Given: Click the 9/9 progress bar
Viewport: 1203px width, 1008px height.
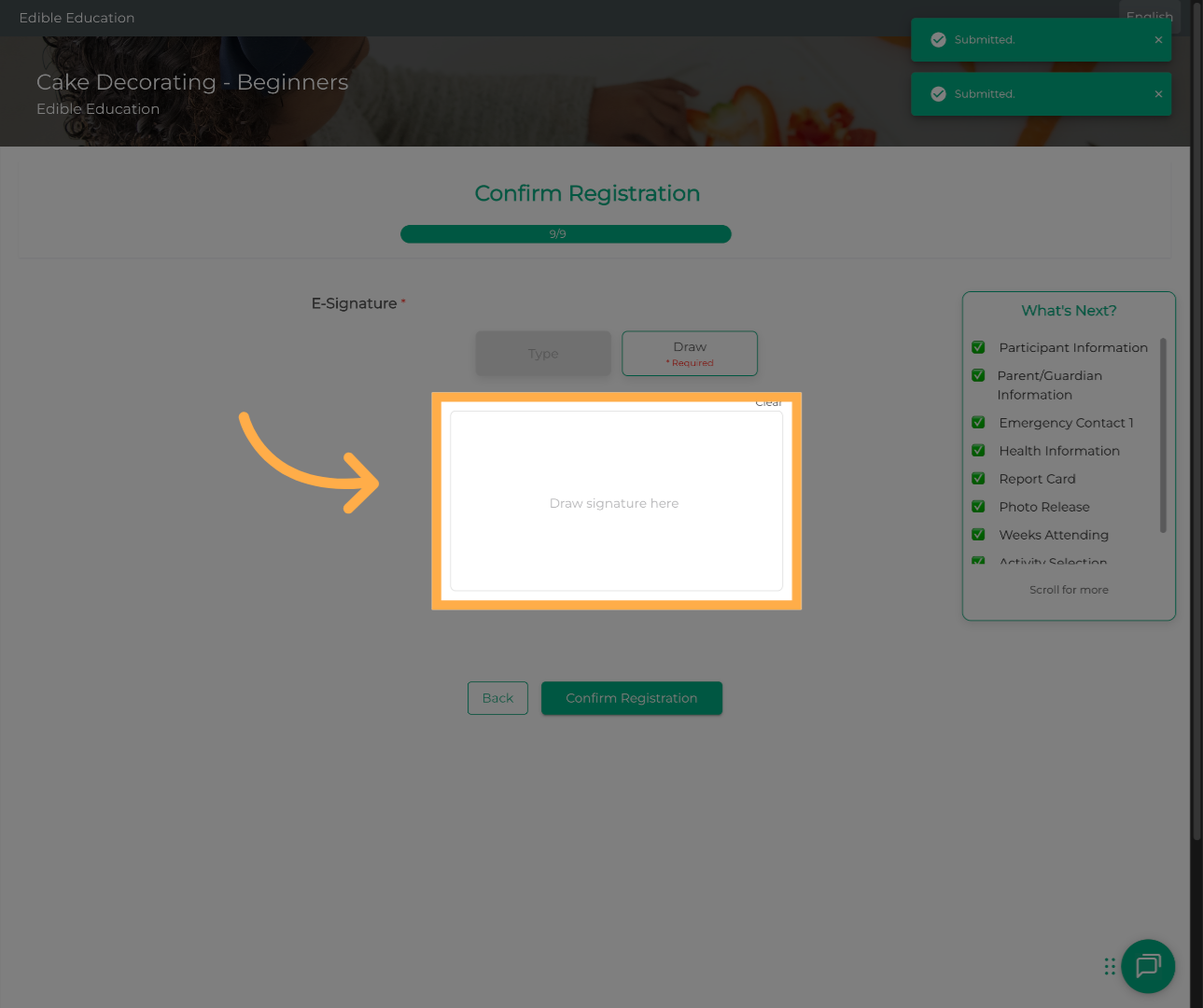Looking at the screenshot, I should pos(566,234).
